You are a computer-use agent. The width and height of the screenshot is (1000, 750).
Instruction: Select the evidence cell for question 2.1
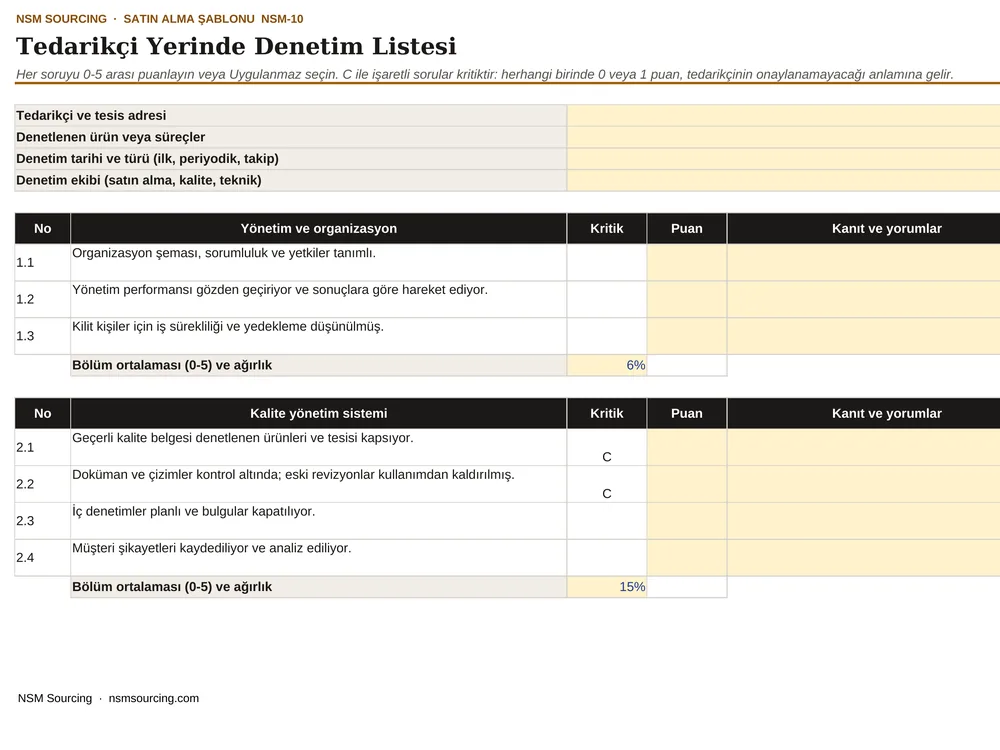point(864,448)
